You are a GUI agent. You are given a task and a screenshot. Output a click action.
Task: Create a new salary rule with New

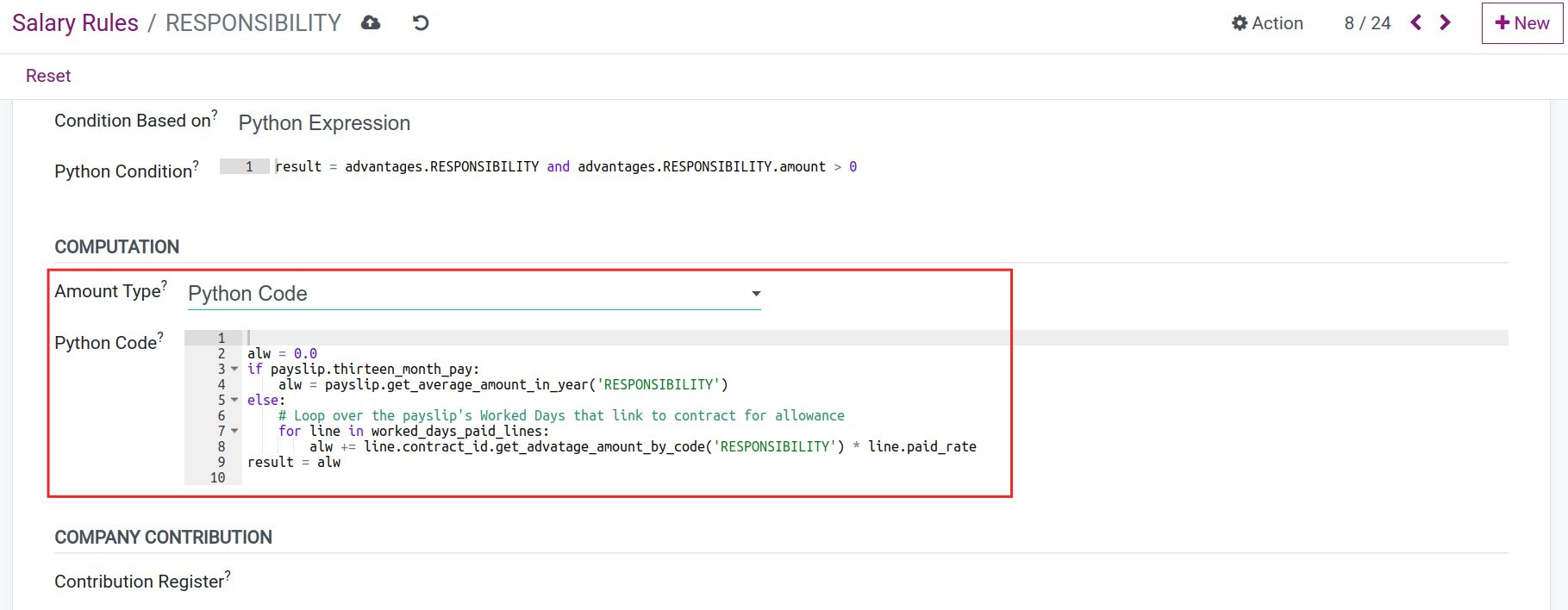pyautogui.click(x=1522, y=23)
